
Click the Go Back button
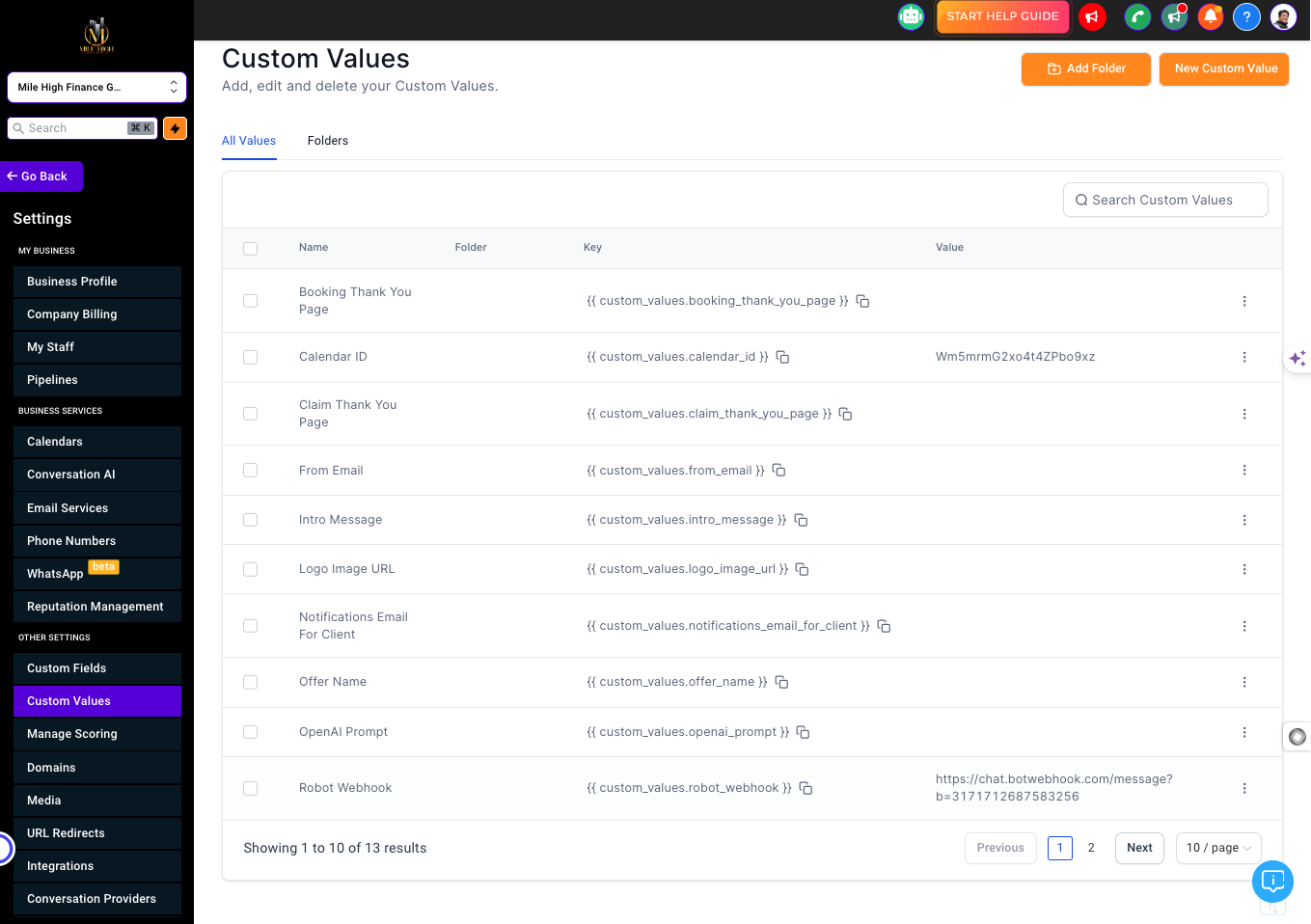click(41, 177)
